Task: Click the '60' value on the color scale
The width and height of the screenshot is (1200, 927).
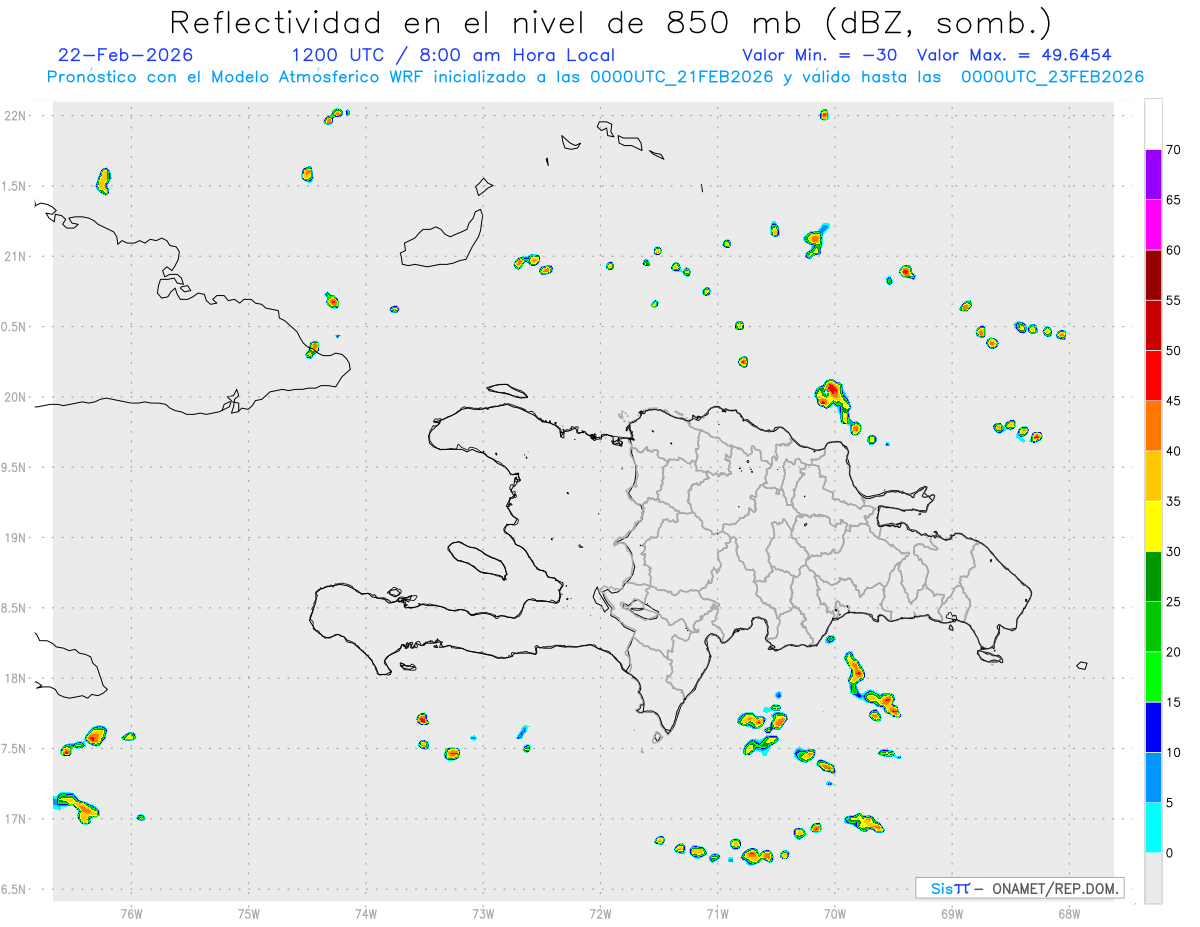Action: (x=1174, y=250)
